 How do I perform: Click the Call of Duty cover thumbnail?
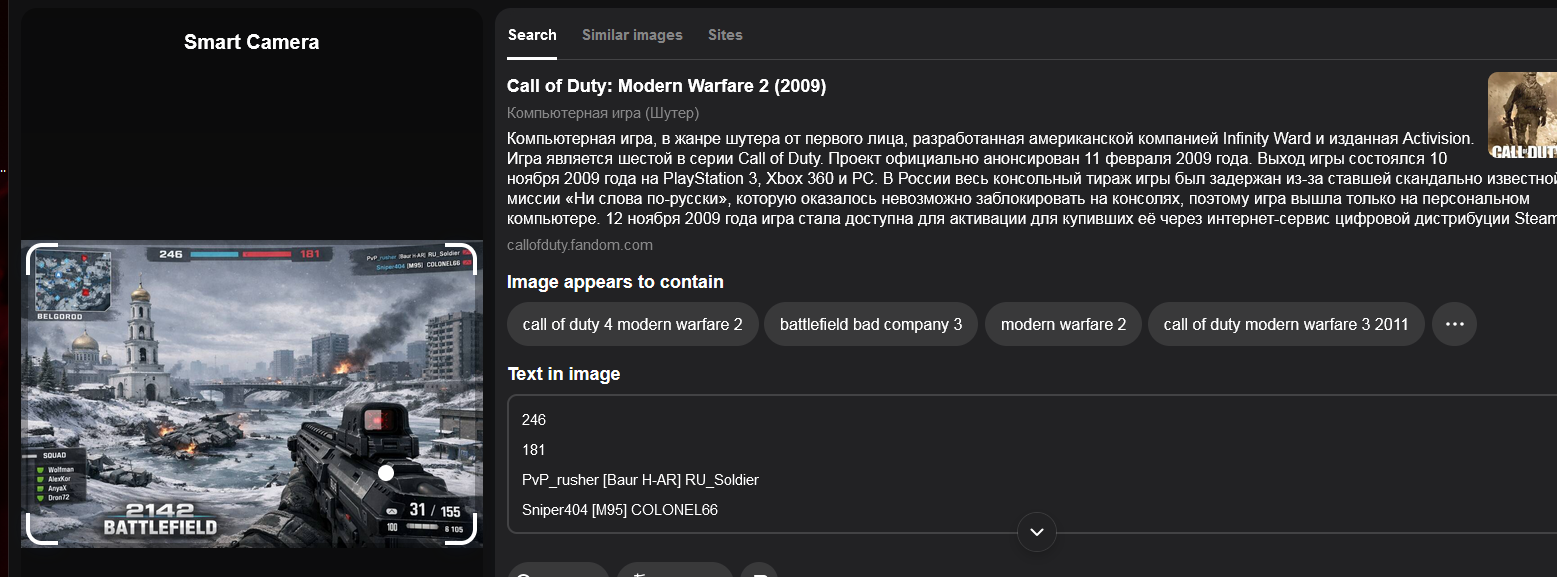[x=1522, y=115]
